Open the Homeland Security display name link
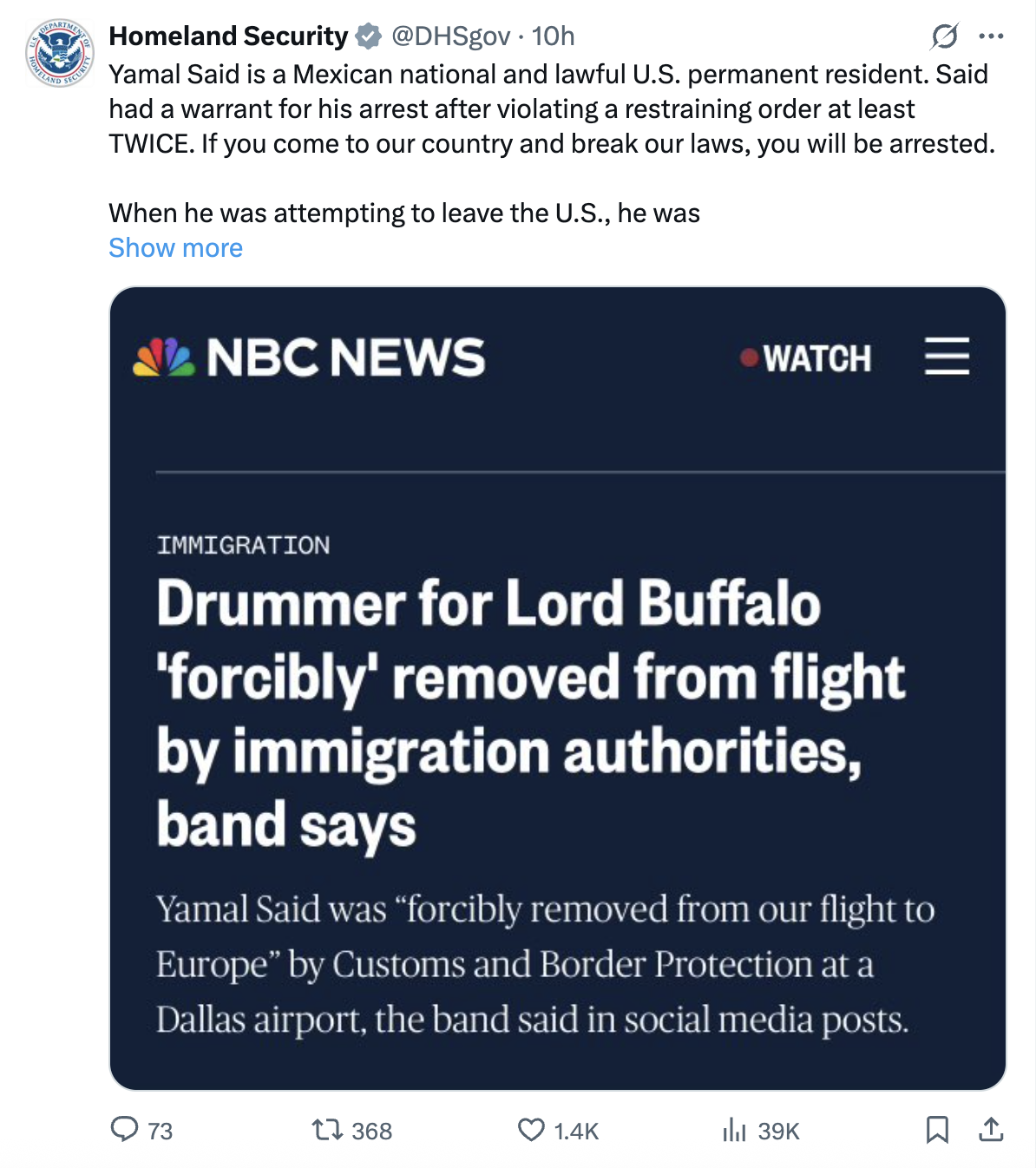This screenshot has width=1036, height=1168. pos(228,36)
